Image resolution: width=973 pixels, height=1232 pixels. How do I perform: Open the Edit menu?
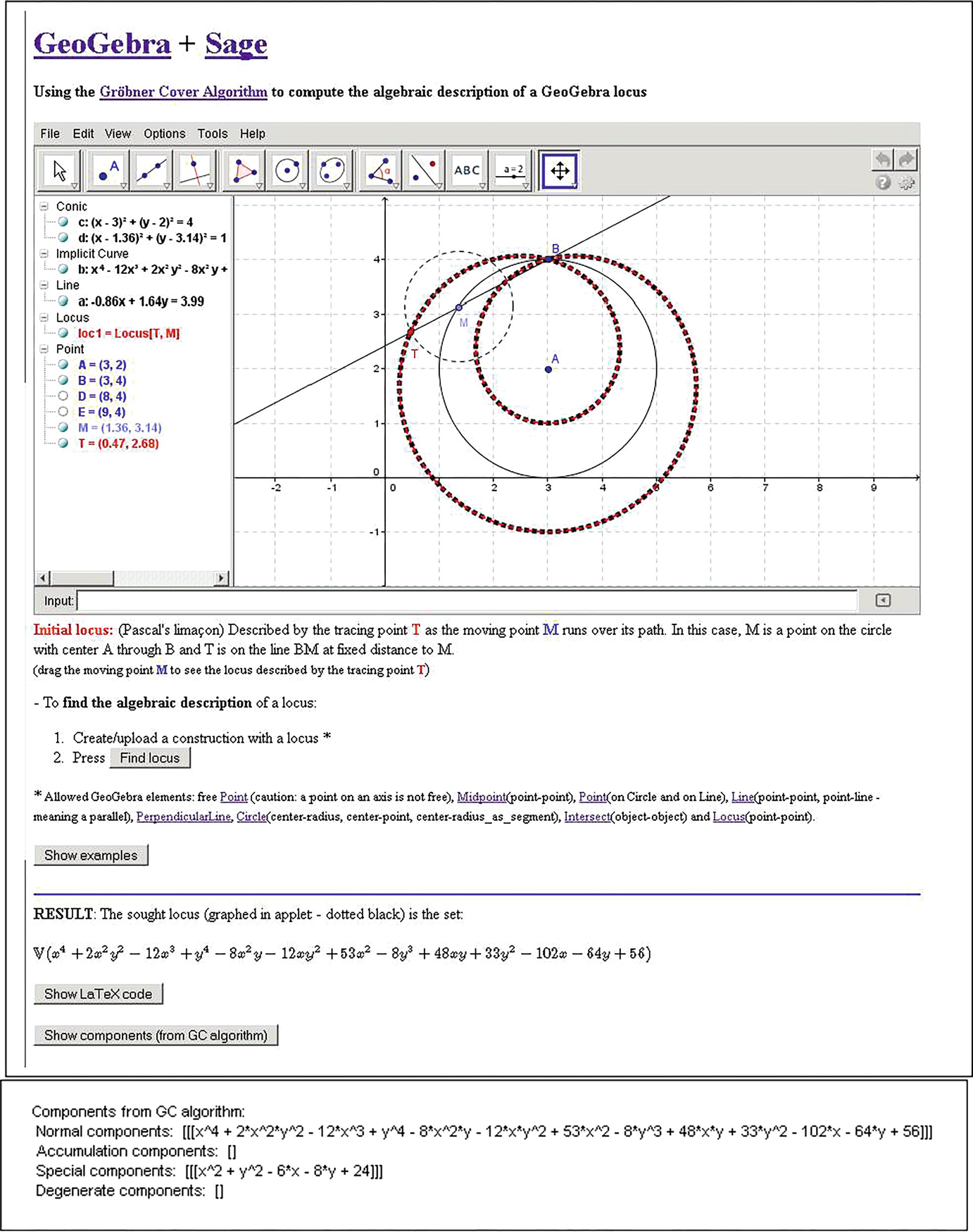point(83,134)
